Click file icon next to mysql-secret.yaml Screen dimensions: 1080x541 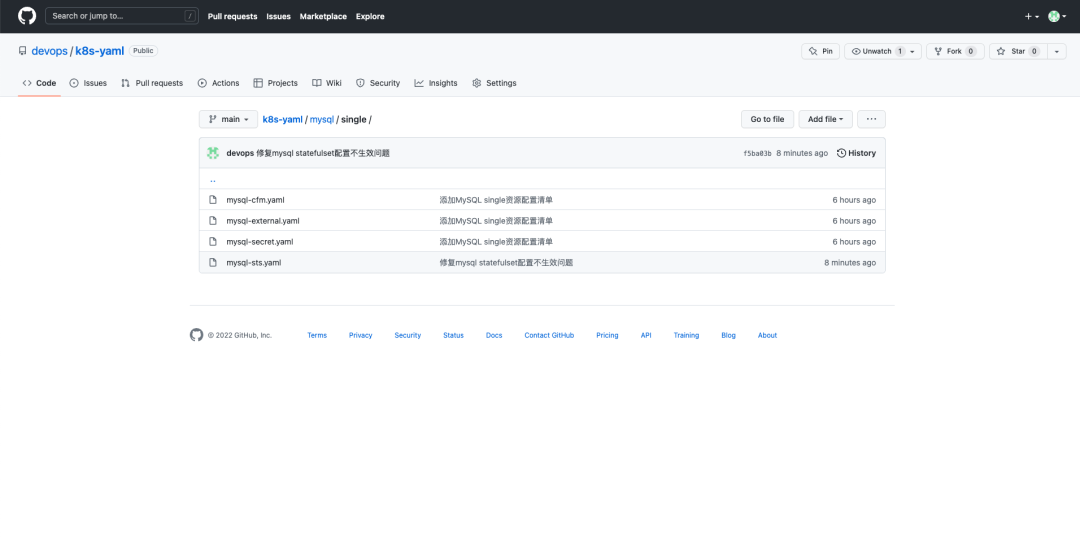[x=213, y=241]
